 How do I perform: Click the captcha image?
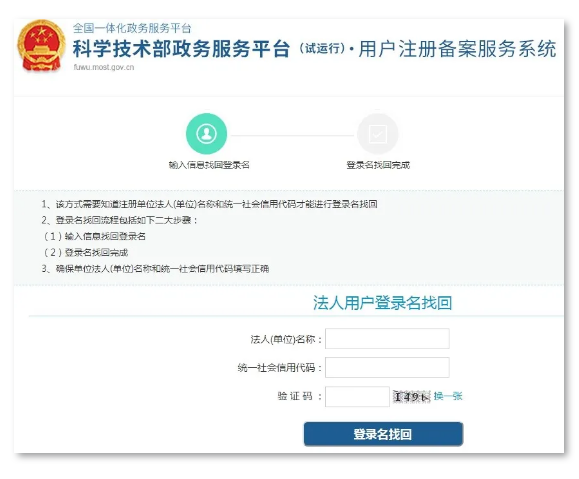411,397
